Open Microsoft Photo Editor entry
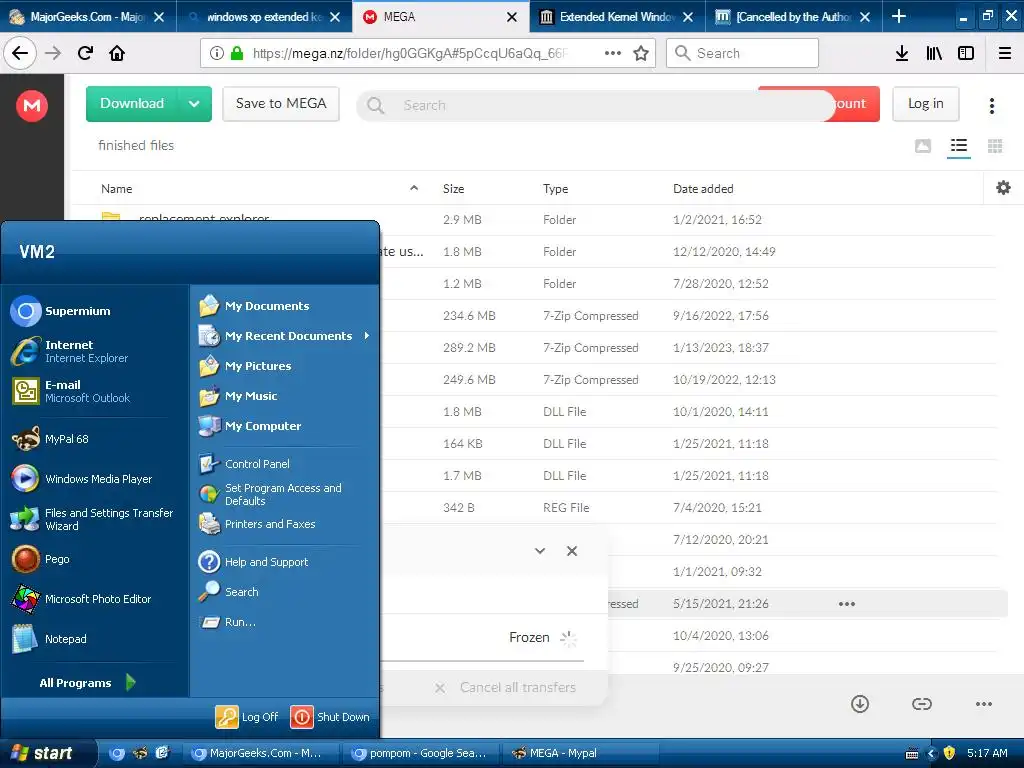Screen dimensions: 1024x768 [81, 599]
